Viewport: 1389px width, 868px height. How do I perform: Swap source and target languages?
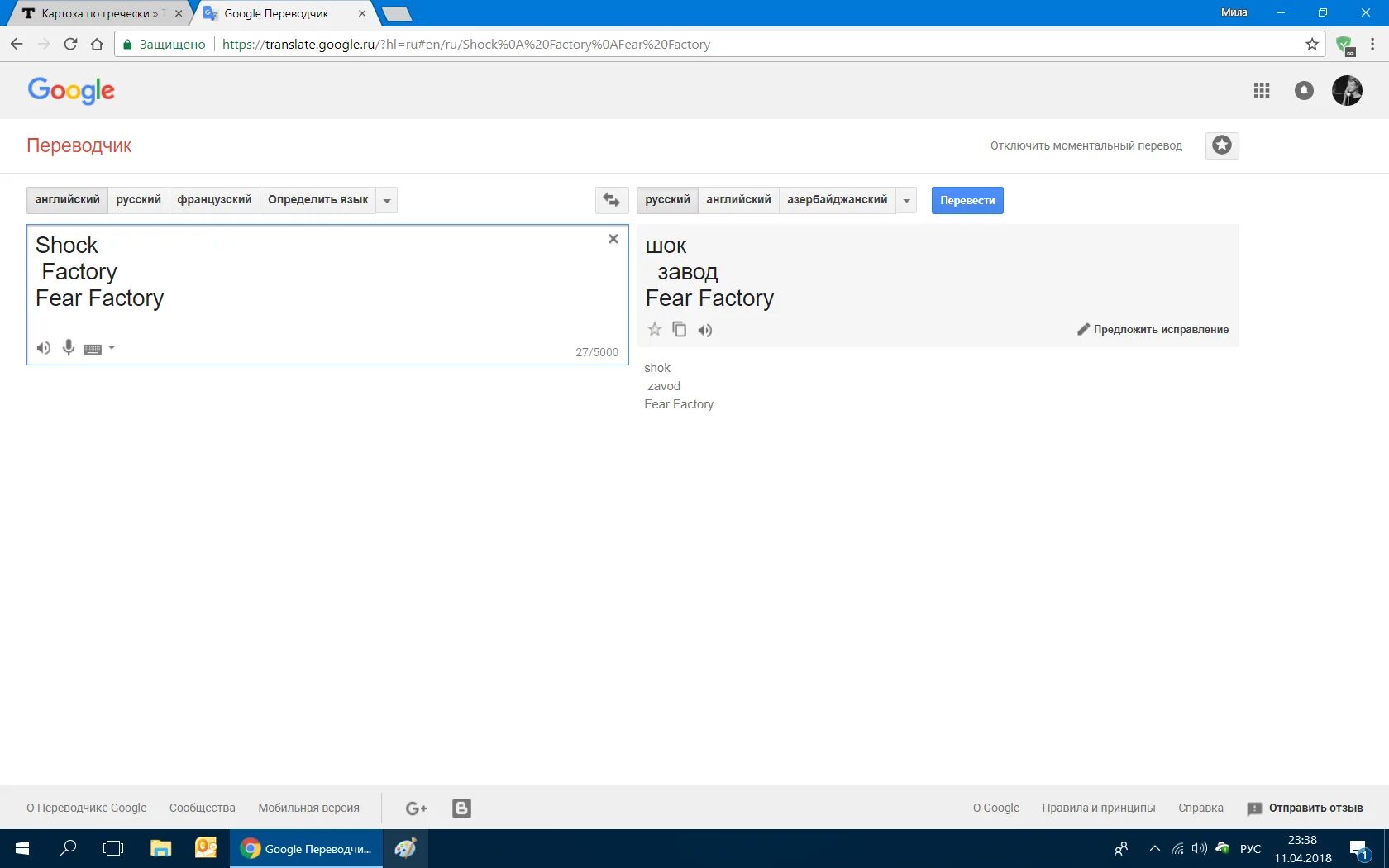pyautogui.click(x=612, y=200)
